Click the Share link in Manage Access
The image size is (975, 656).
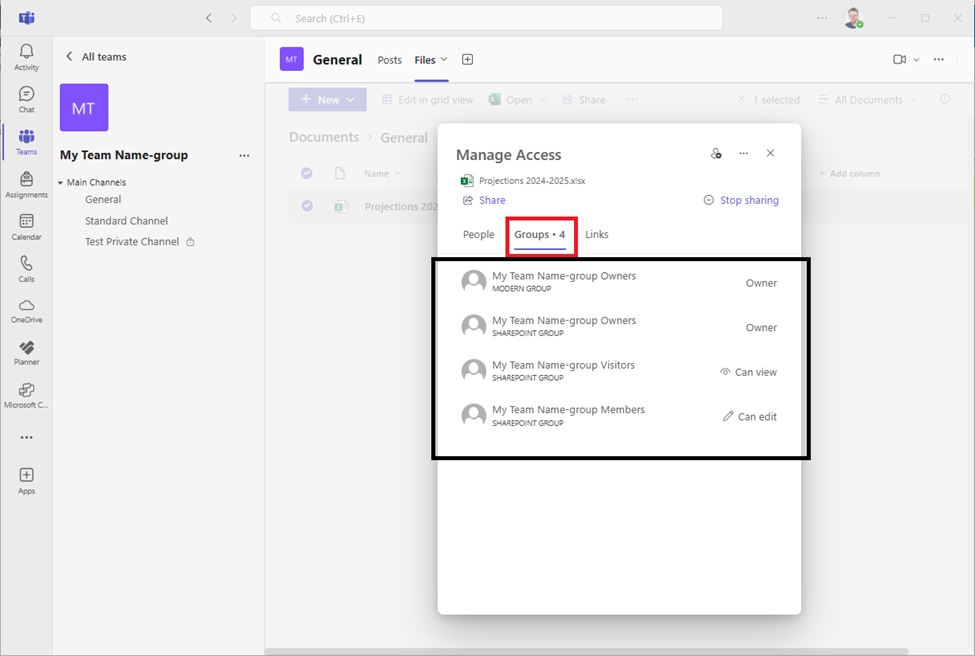coord(484,200)
